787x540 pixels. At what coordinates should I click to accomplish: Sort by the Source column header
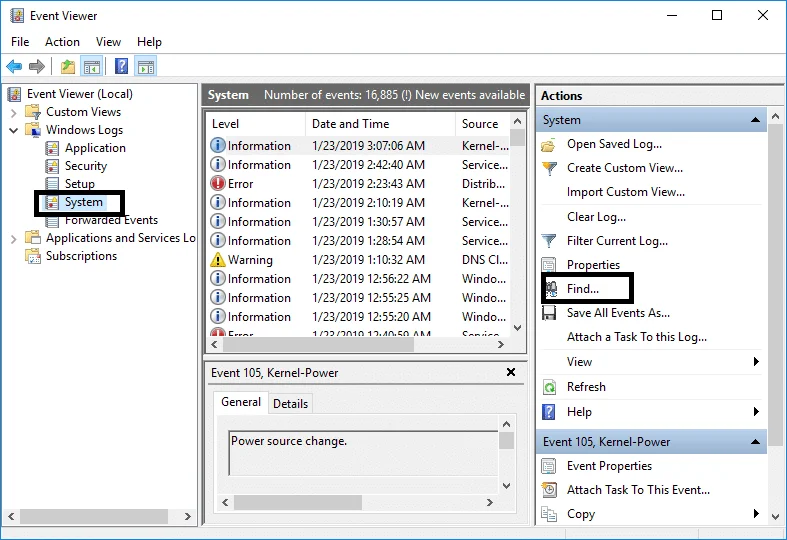482,124
